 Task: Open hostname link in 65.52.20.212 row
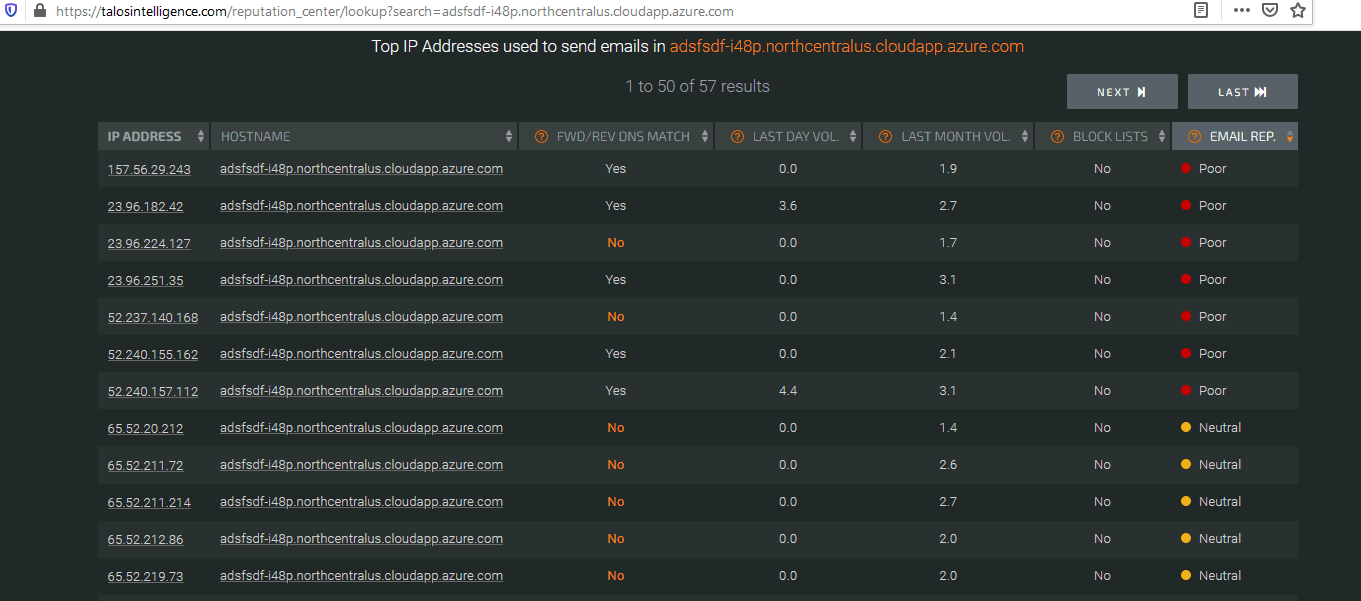[x=361, y=428]
